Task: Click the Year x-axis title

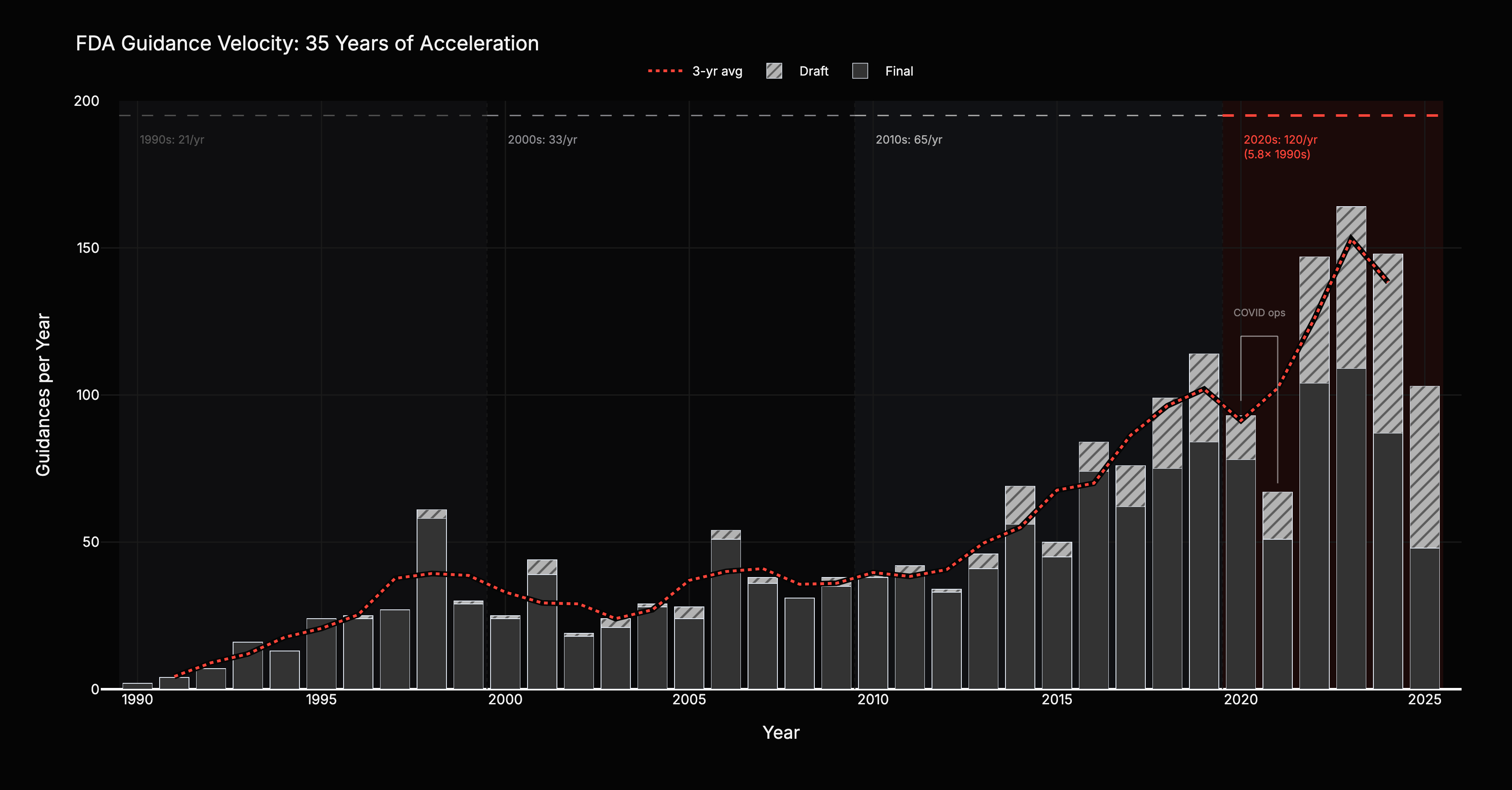Action: coord(781,732)
